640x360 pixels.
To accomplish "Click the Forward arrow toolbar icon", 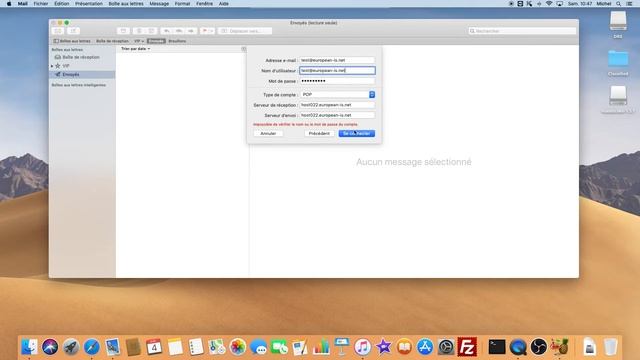I will [x=191, y=31].
